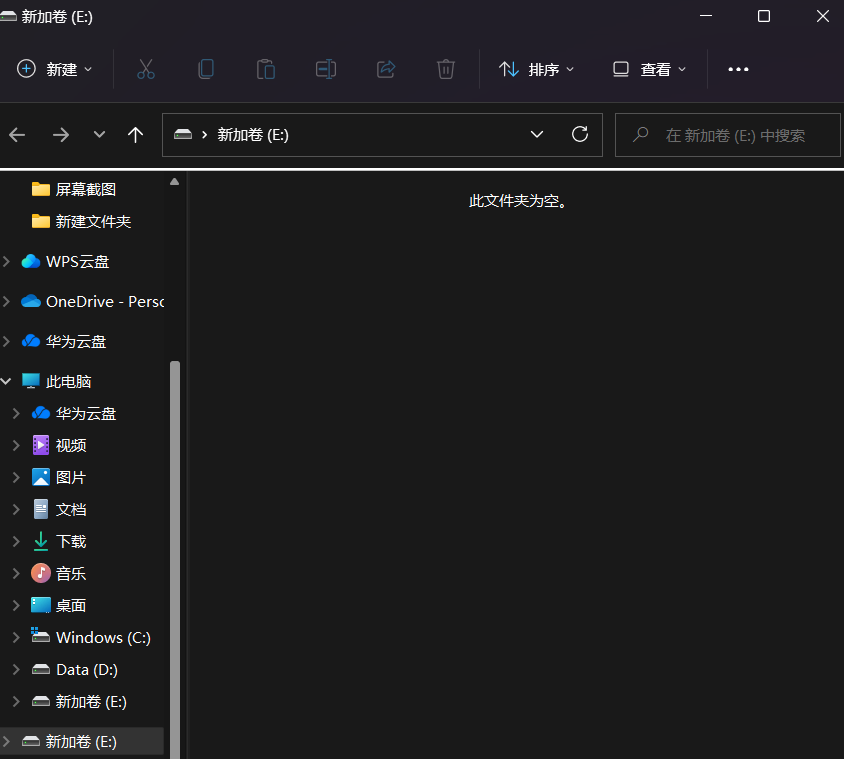The image size is (844, 759).
Task: Open the 新建 (New) dropdown menu
Action: 56,69
